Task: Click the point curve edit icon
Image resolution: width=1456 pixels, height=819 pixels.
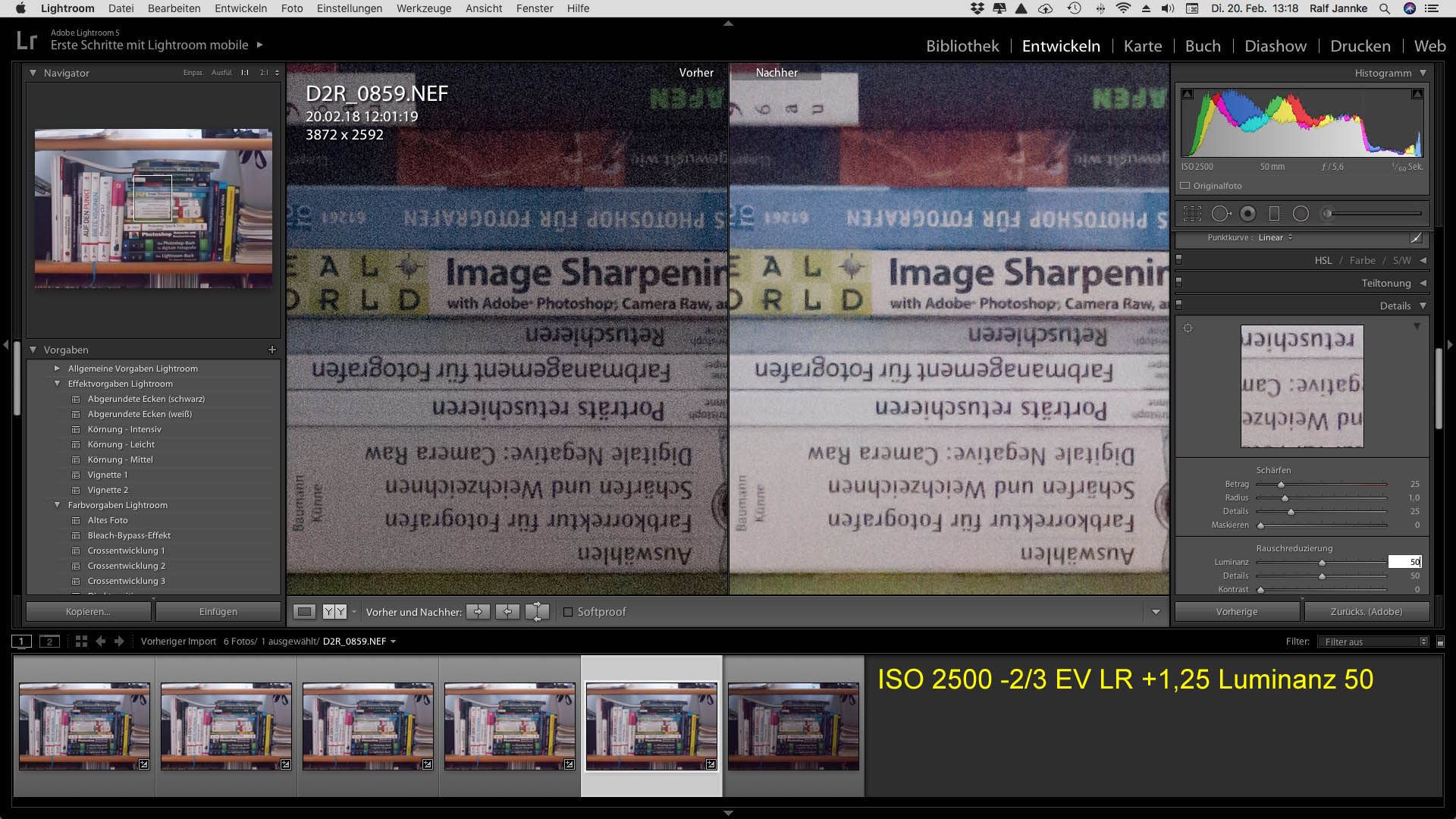Action: click(1416, 238)
